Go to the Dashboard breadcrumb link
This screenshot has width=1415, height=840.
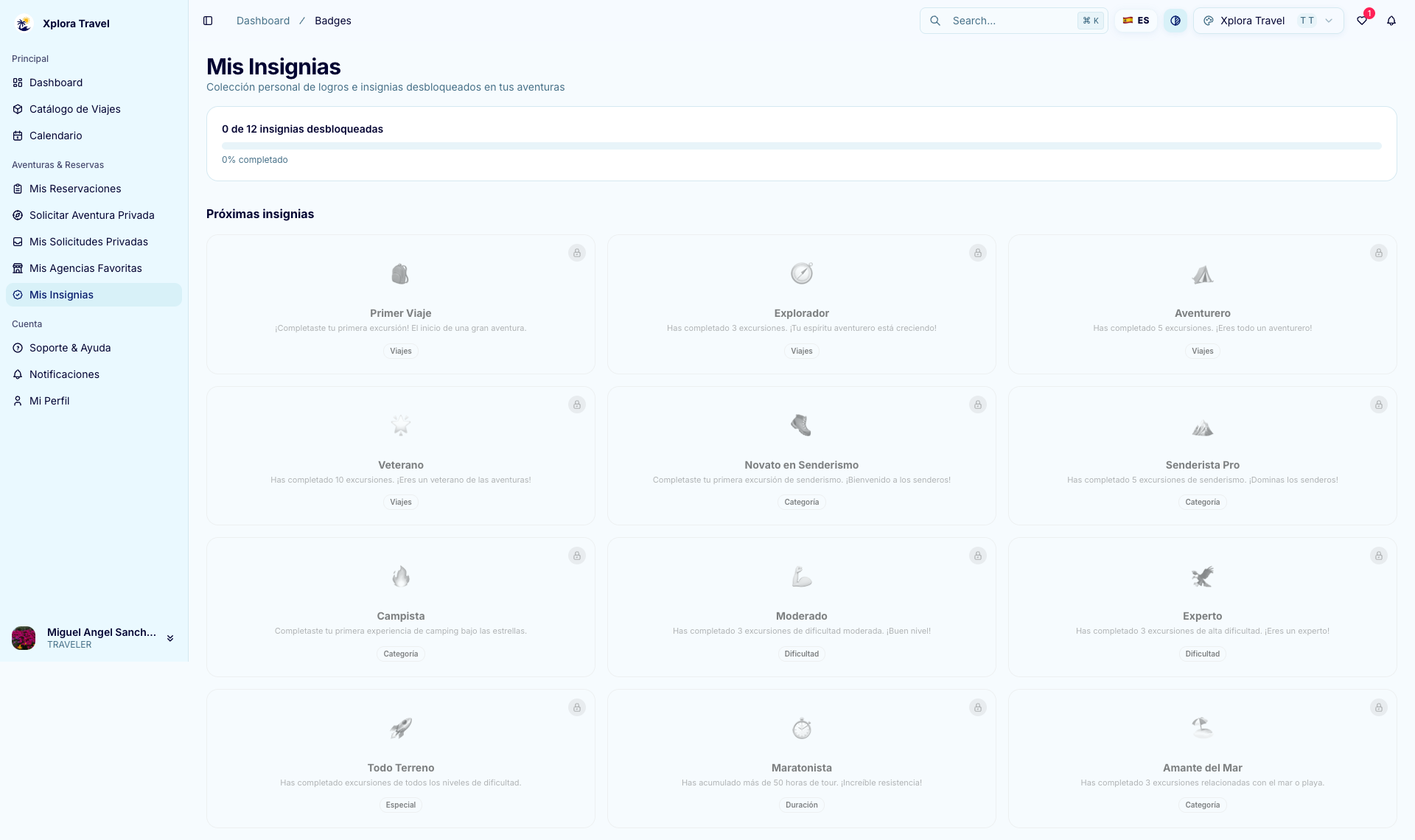[x=263, y=21]
